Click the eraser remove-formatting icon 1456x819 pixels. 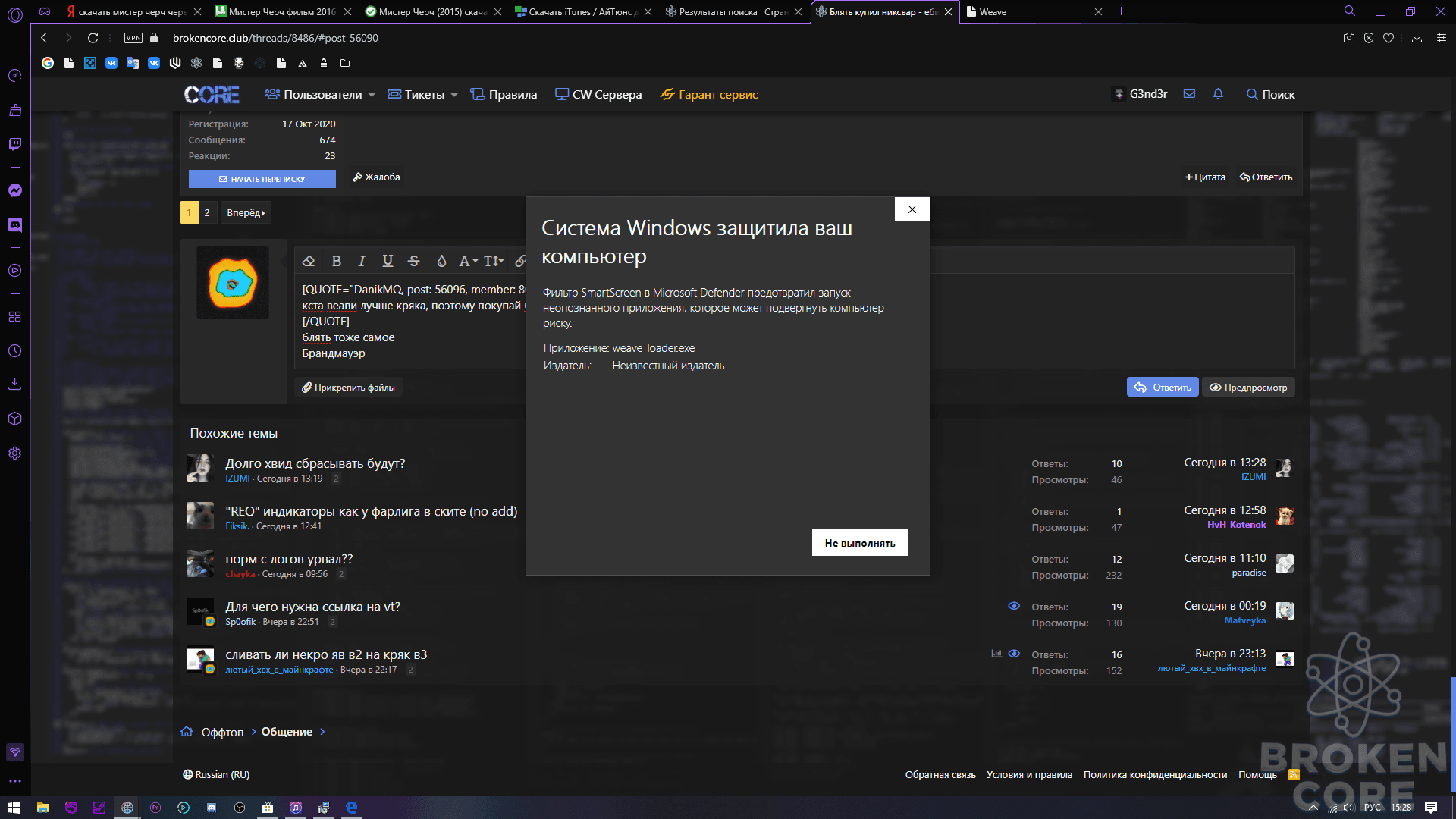(309, 261)
